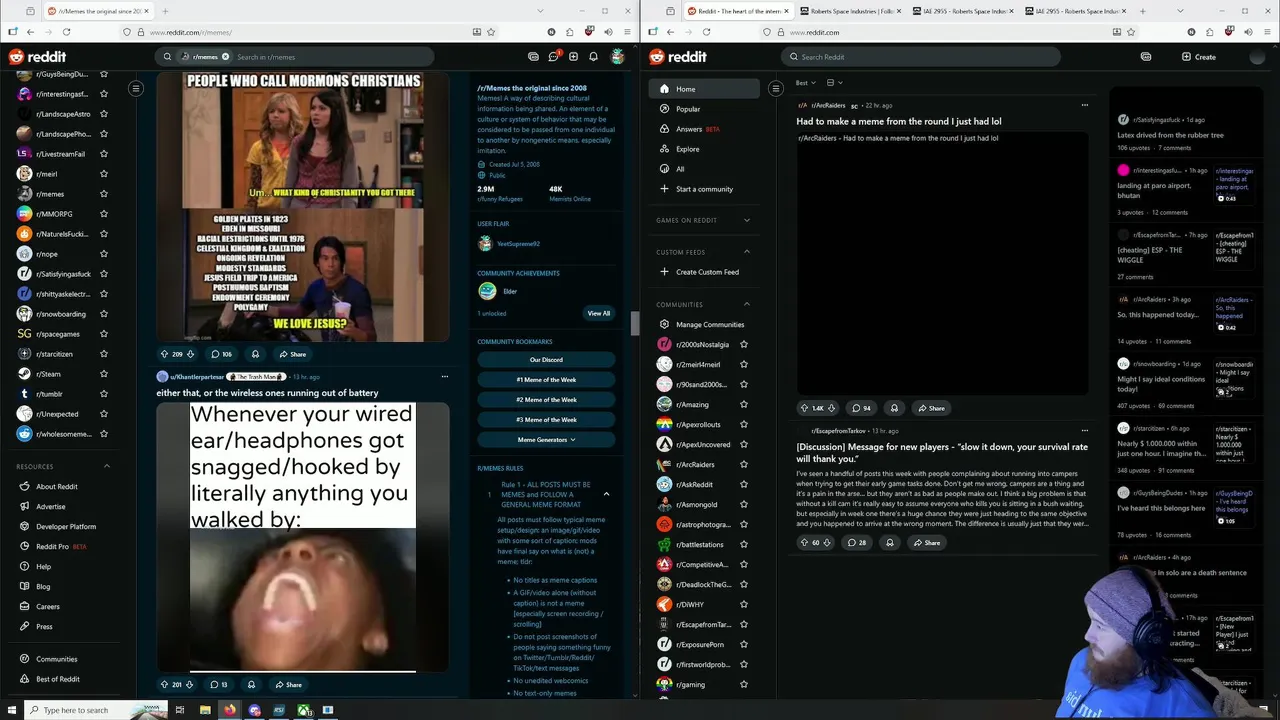The width and height of the screenshot is (1280, 720).
Task: Downvote the Mormons meme post with 209 votes
Action: click(191, 354)
